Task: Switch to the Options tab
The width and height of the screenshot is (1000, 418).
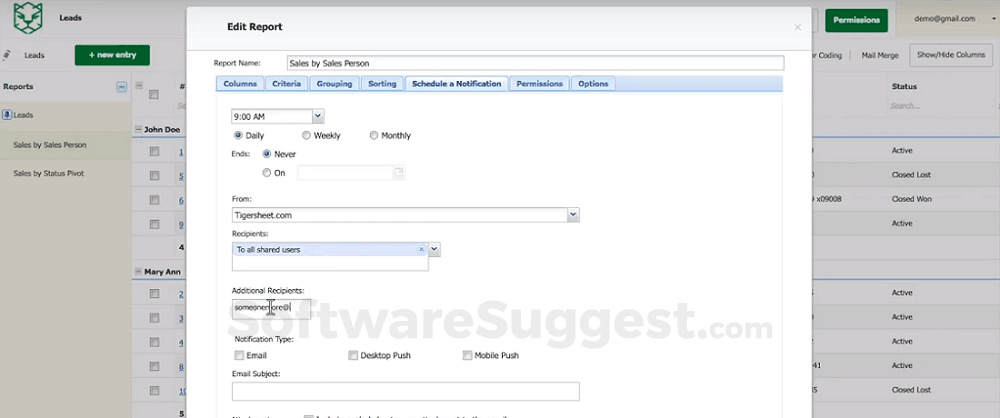Action: click(x=593, y=84)
